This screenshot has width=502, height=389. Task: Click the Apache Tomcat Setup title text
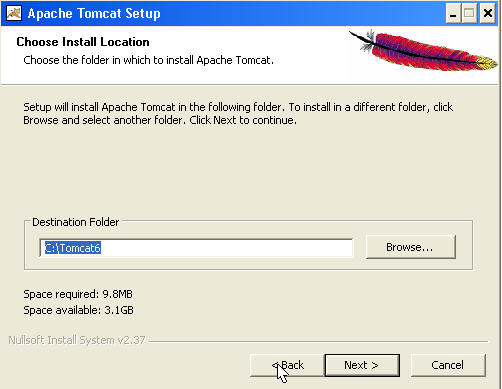94,14
